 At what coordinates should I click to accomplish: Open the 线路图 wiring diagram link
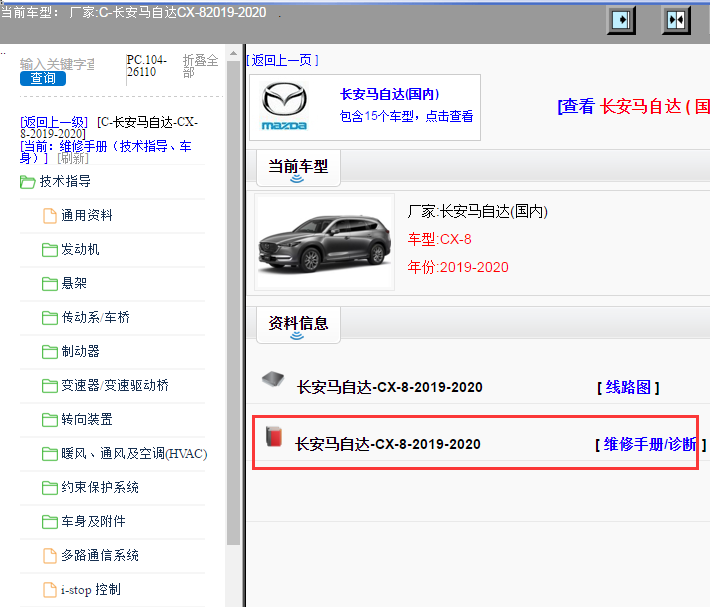tap(628, 387)
